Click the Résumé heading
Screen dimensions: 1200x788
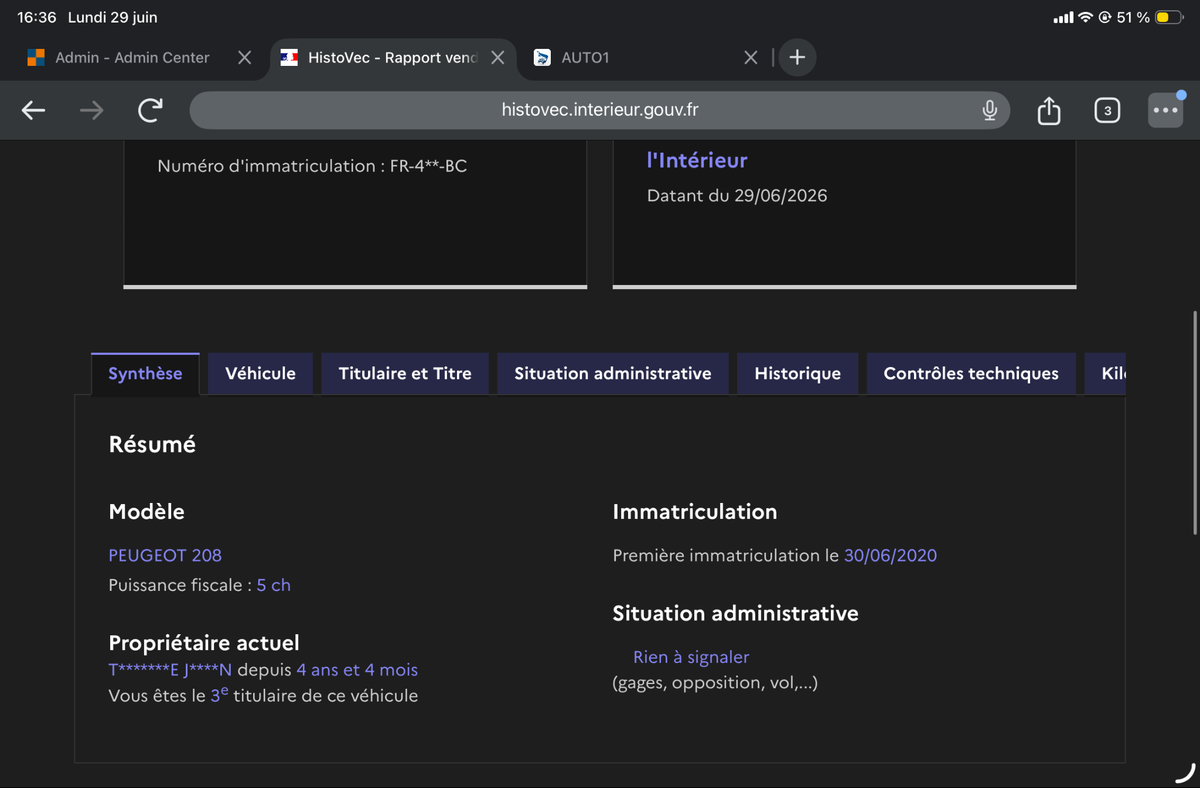(x=152, y=444)
